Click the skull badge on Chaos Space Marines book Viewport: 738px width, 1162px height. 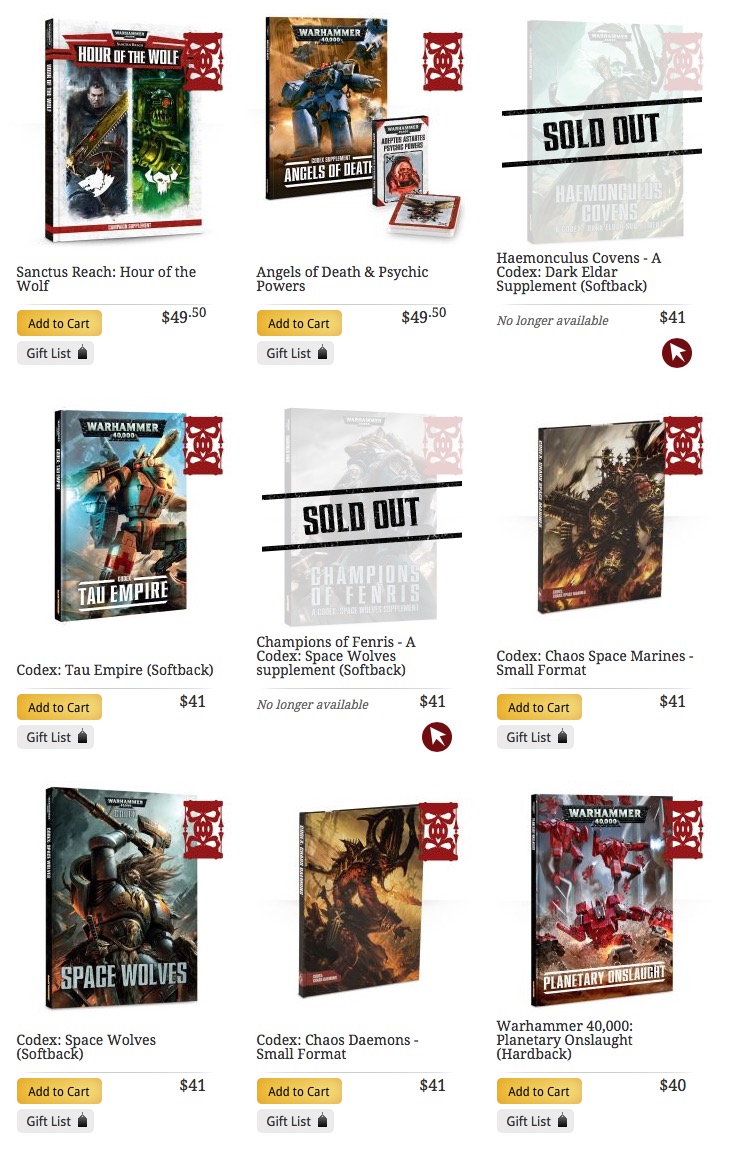click(682, 445)
